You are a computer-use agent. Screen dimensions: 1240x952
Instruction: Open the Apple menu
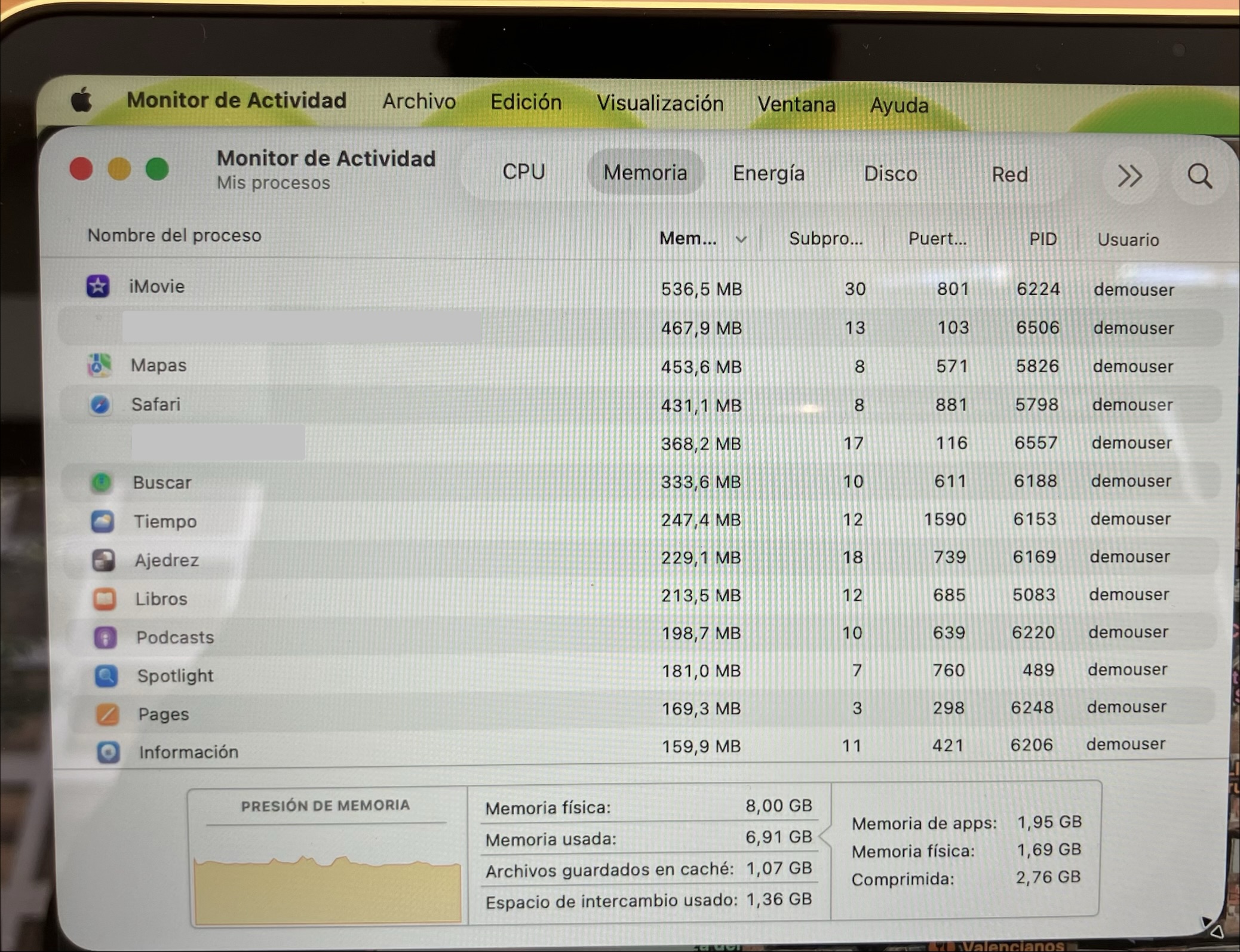tap(82, 99)
